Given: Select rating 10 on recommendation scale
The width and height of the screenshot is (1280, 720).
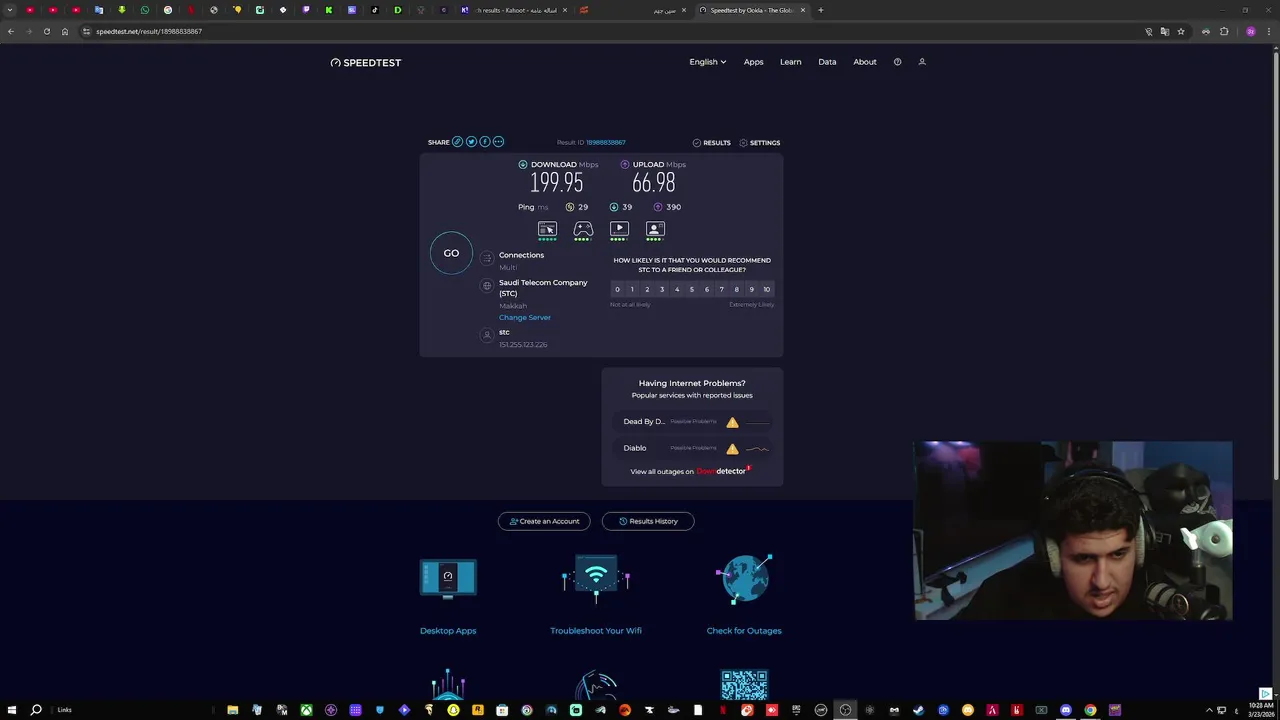Looking at the screenshot, I should pyautogui.click(x=767, y=289).
